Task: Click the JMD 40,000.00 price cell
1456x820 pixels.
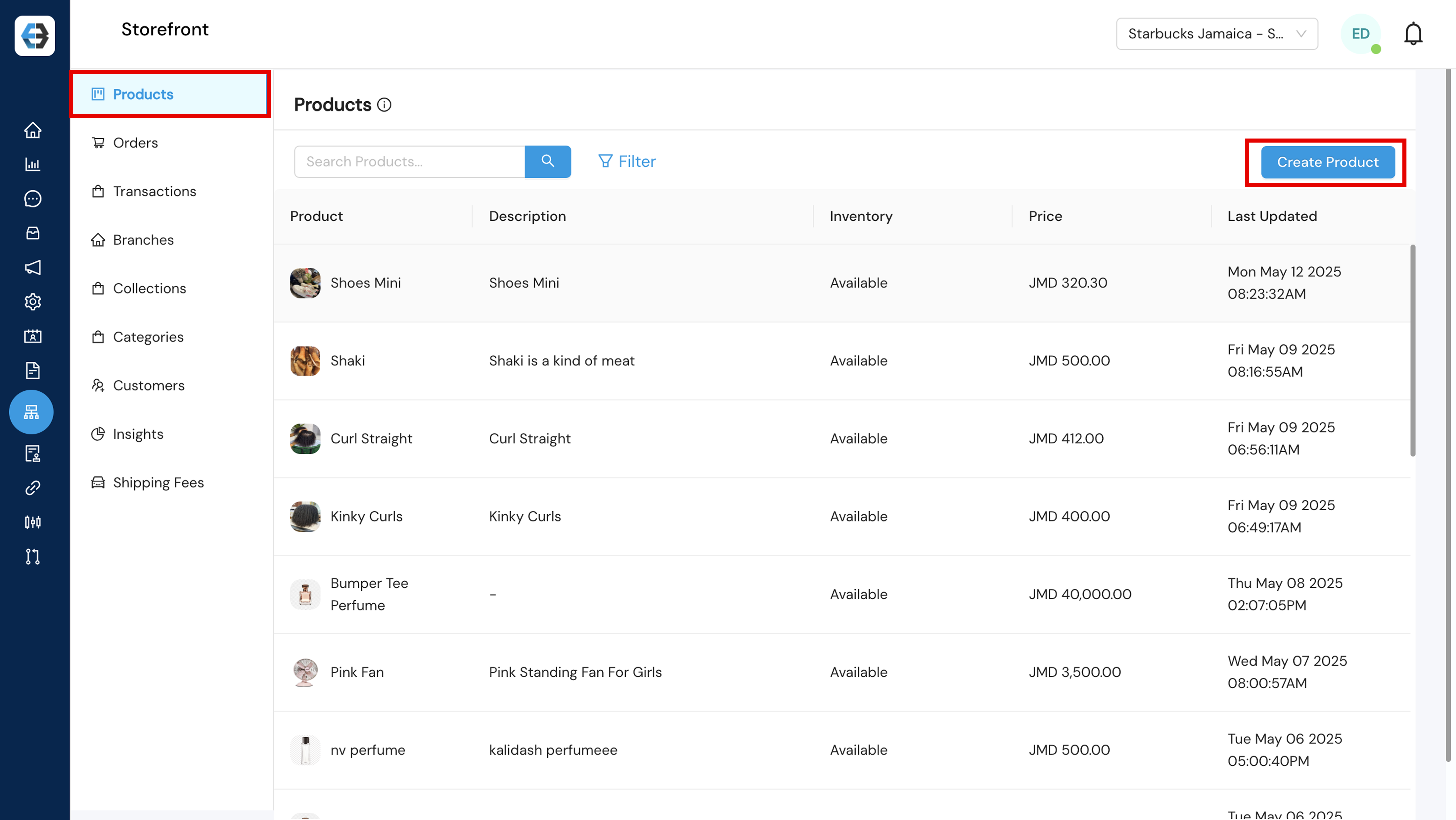Action: point(1080,595)
